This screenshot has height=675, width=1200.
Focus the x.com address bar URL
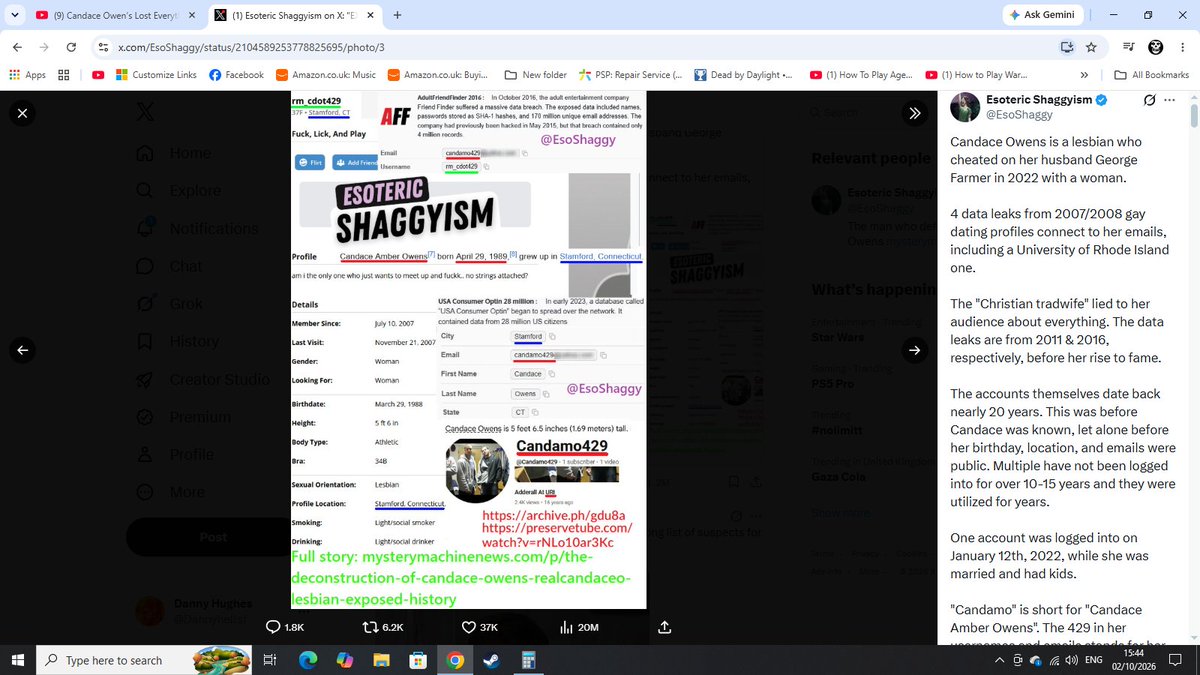(x=251, y=47)
